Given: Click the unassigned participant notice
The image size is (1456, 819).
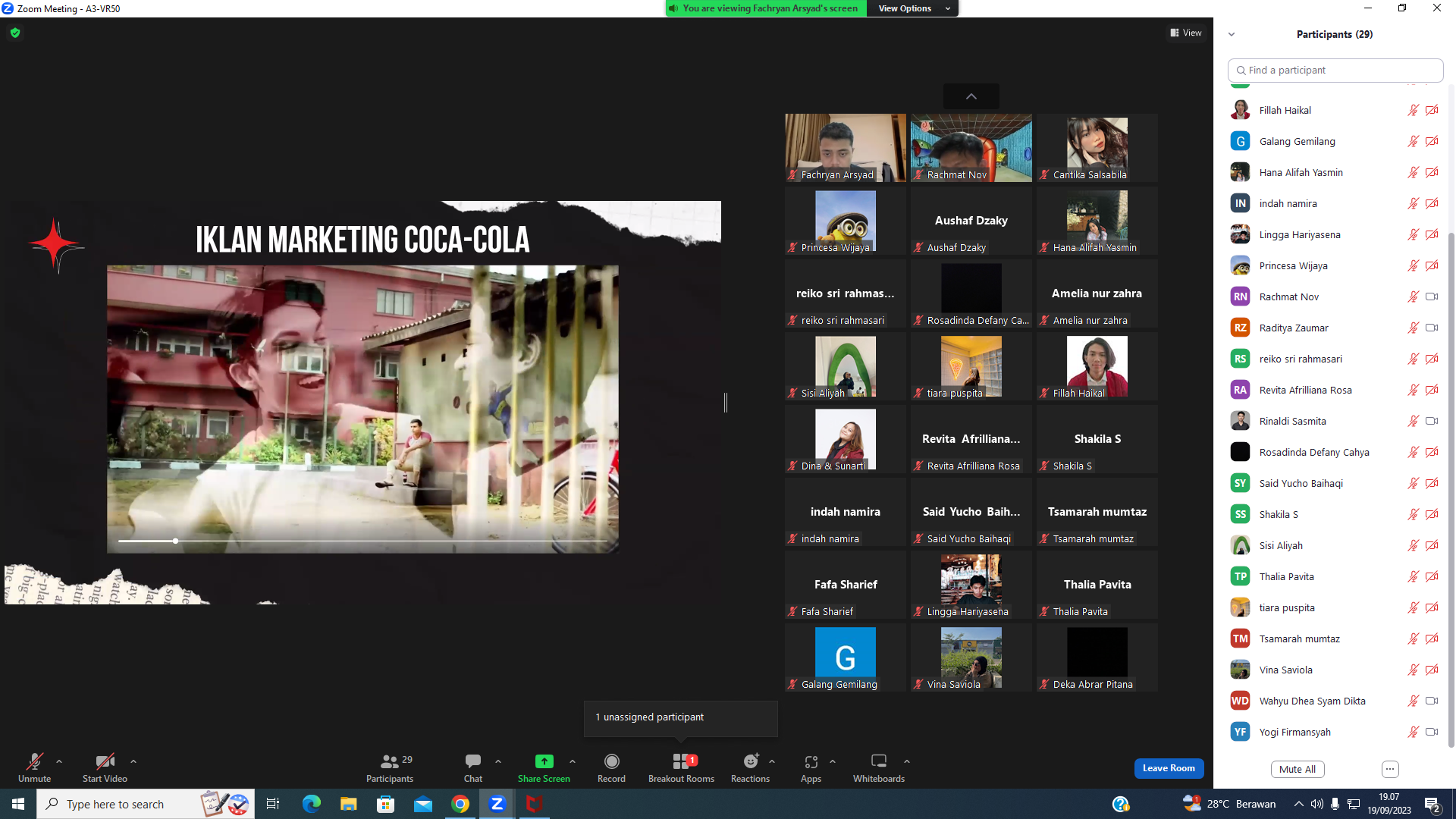Looking at the screenshot, I should coord(681,717).
